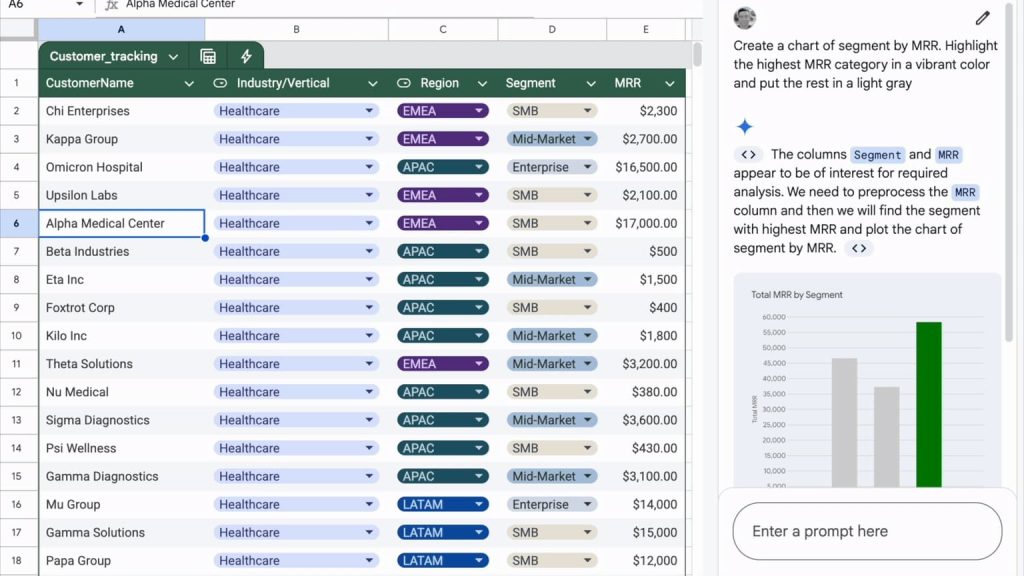
Task: Click the fx icon in the formula bar
Action: 112,3
